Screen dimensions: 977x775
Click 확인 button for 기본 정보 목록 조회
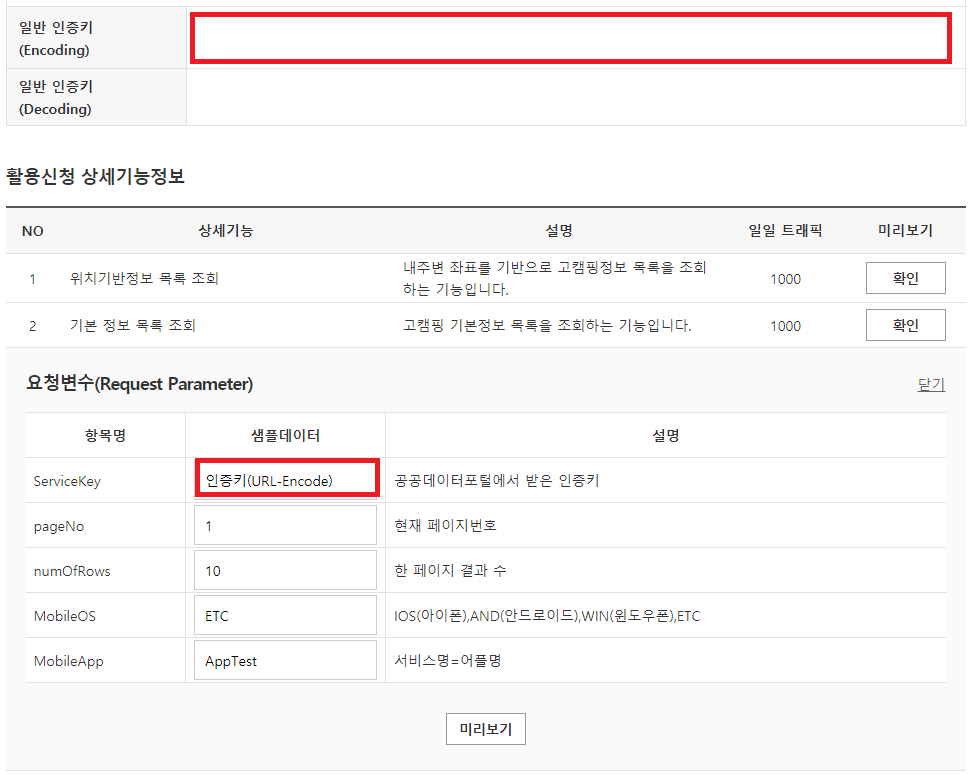pos(905,325)
